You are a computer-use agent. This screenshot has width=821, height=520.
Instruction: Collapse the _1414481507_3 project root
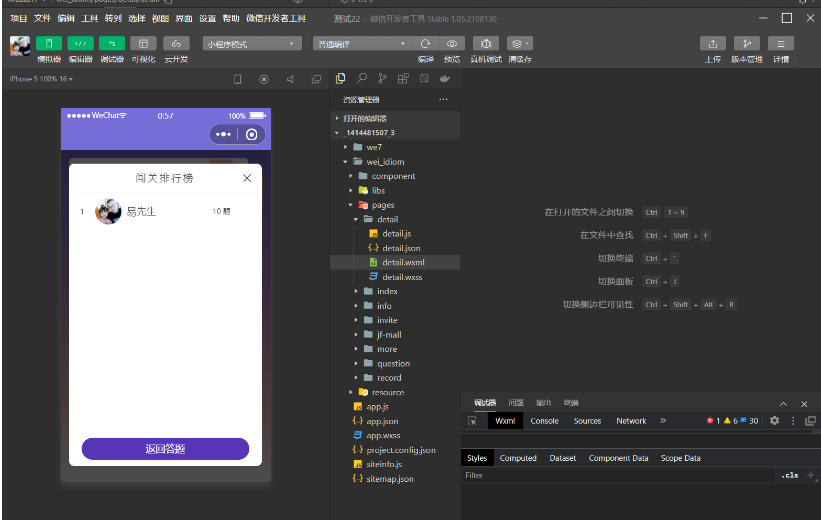395,132
